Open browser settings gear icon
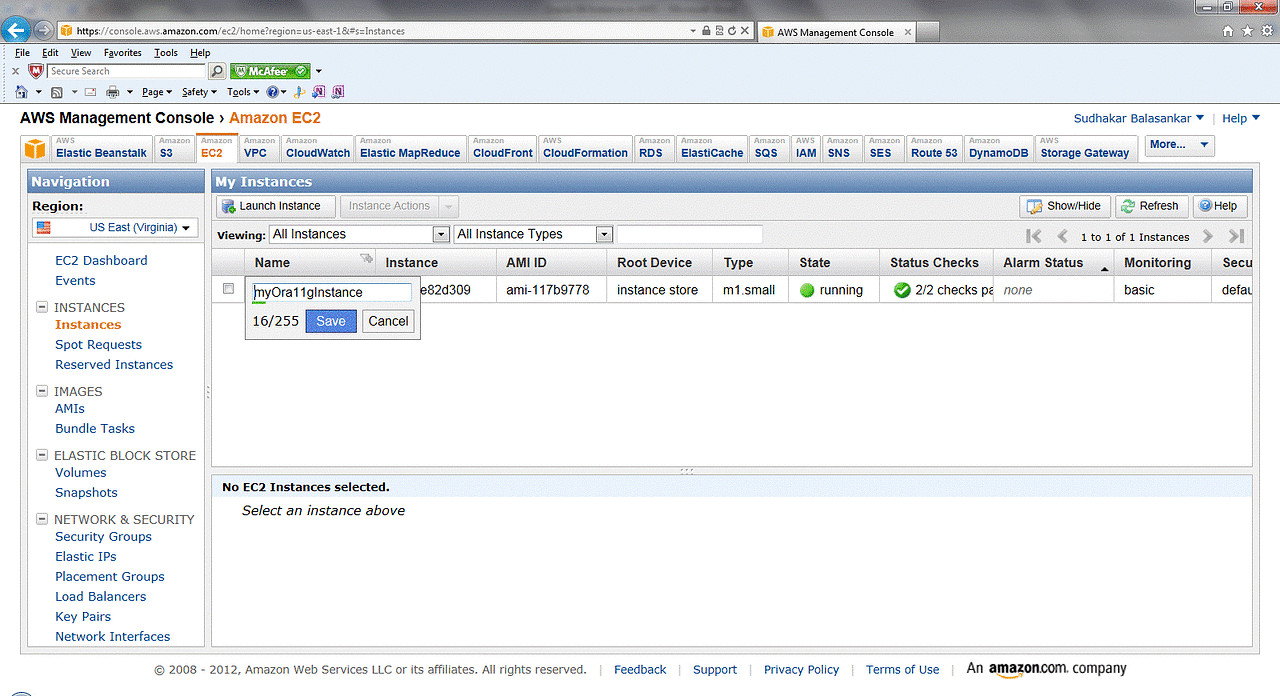The height and width of the screenshot is (696, 1280). coord(1266,31)
